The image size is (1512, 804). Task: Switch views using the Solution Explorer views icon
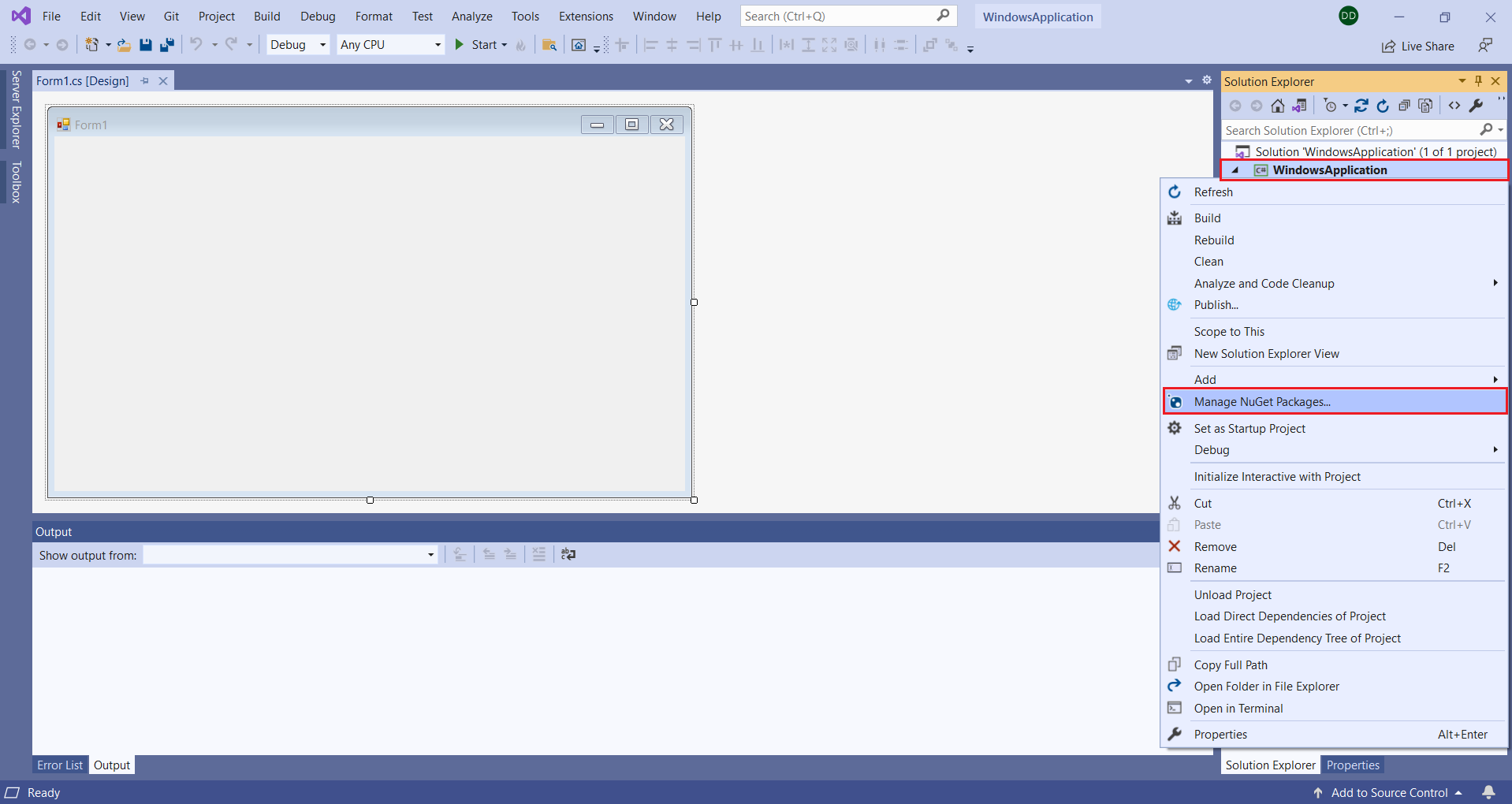[1299, 106]
